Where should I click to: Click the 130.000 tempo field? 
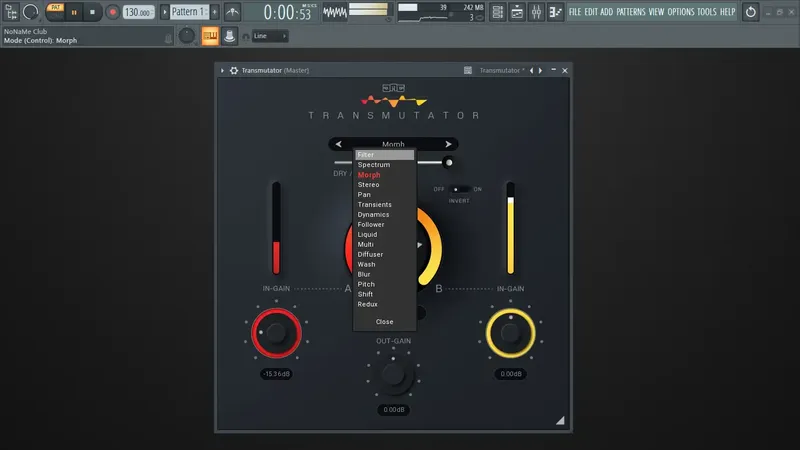tap(139, 12)
